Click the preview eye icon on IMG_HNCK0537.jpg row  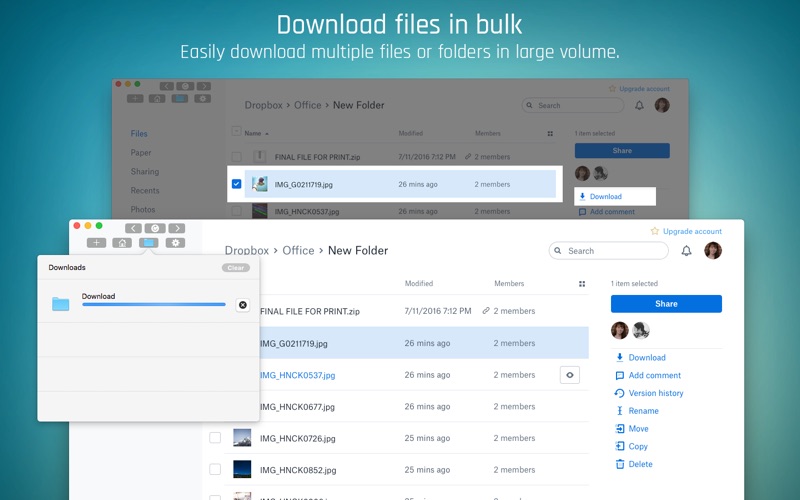(570, 375)
